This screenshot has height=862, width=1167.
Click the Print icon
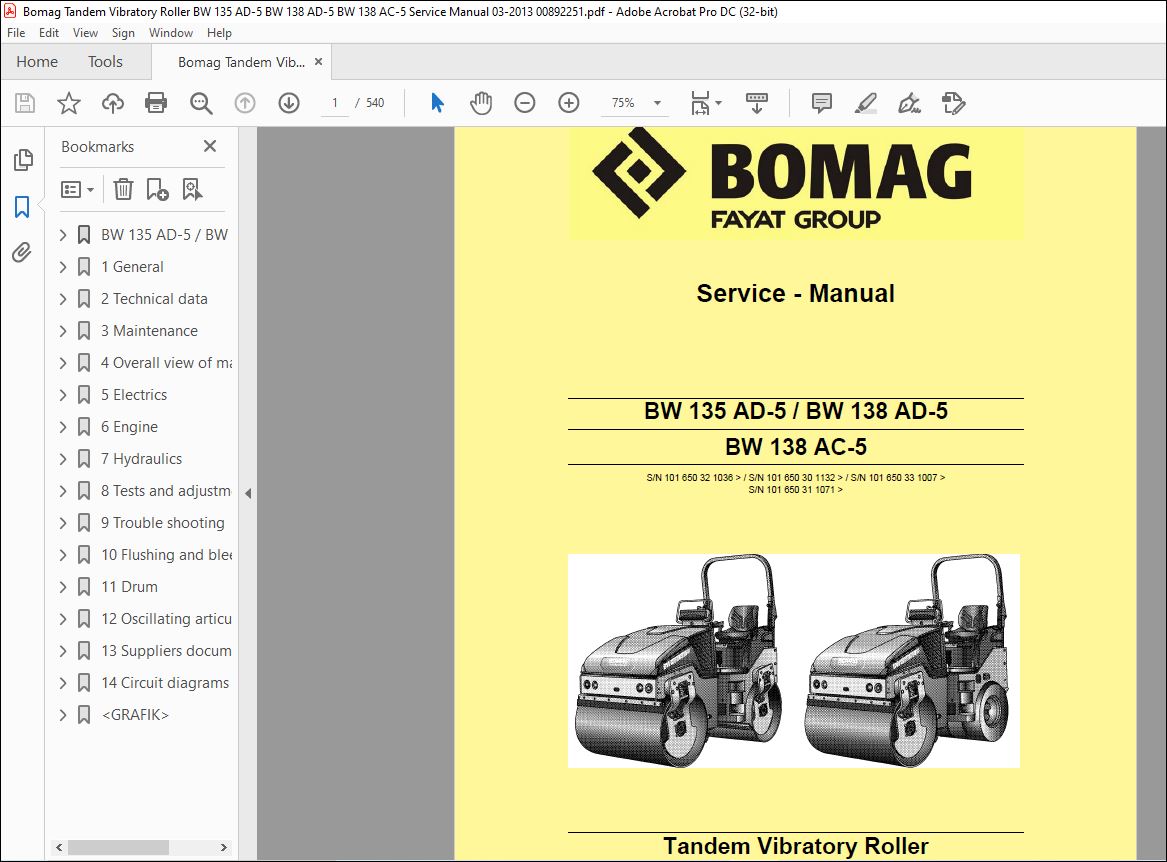(x=156, y=103)
